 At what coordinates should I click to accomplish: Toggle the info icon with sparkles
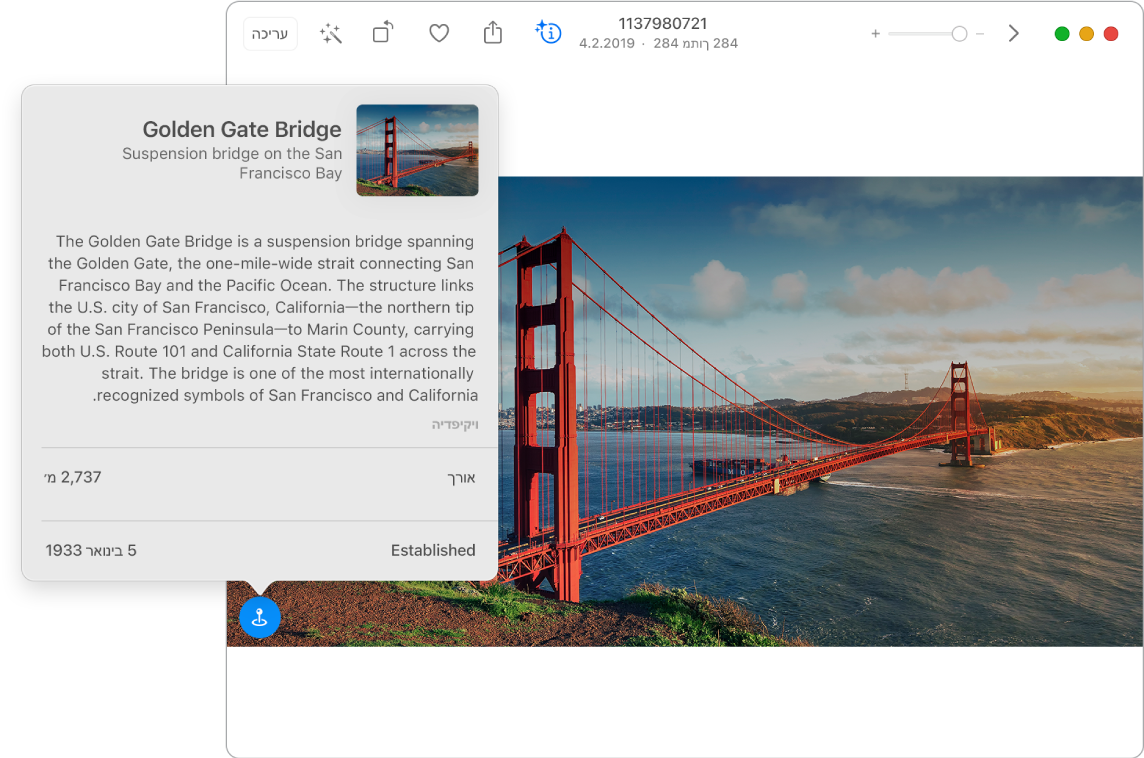pyautogui.click(x=548, y=33)
